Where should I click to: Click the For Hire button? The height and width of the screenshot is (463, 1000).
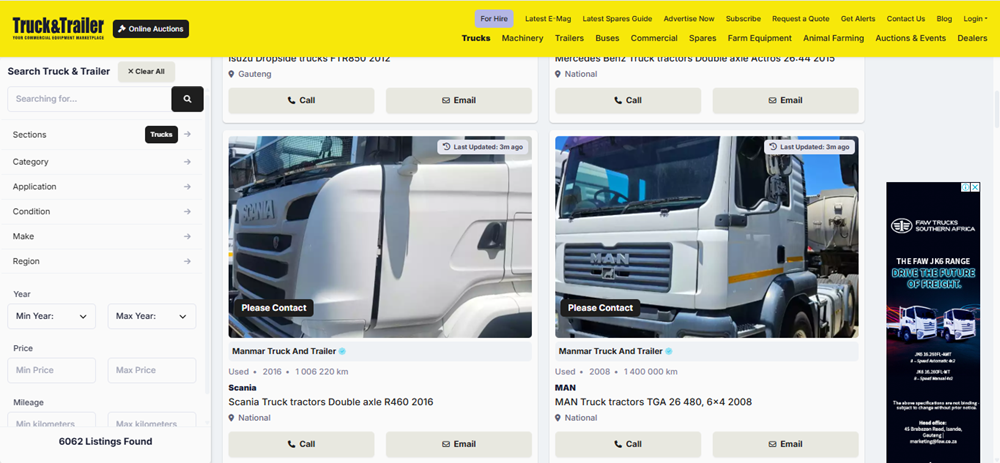tap(494, 19)
